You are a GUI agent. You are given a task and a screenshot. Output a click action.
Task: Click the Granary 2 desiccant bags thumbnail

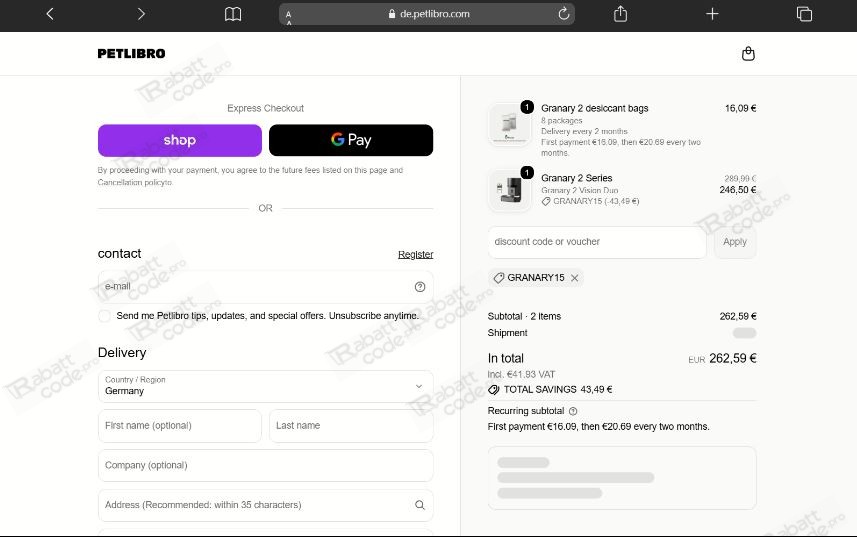click(x=509, y=125)
